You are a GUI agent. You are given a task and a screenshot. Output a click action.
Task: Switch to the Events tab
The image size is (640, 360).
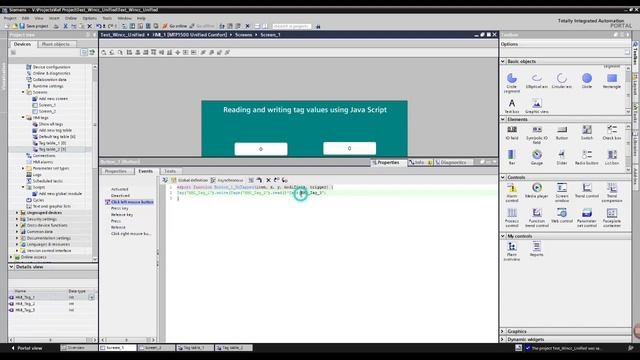(145, 171)
